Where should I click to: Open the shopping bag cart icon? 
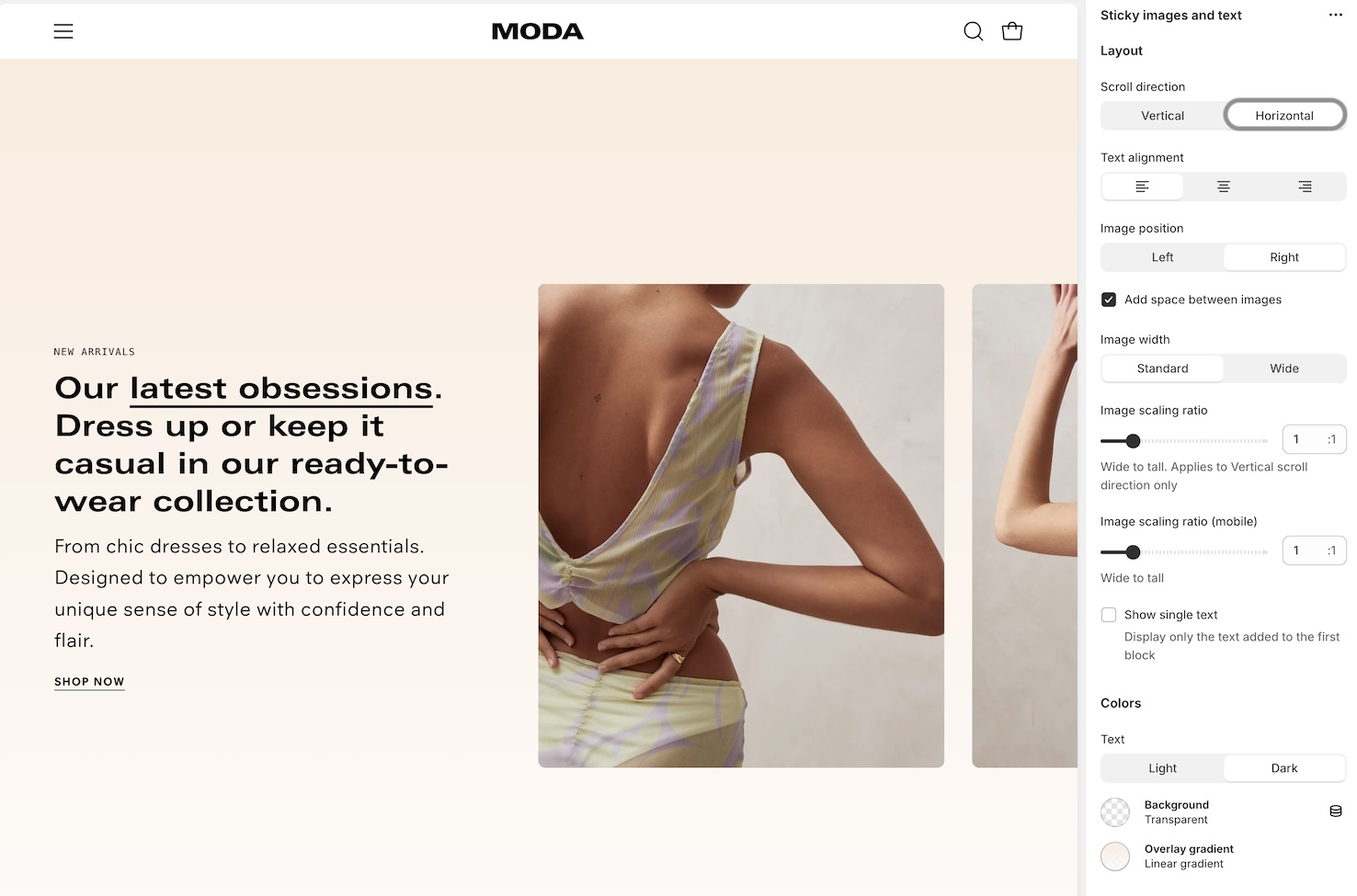1012,31
